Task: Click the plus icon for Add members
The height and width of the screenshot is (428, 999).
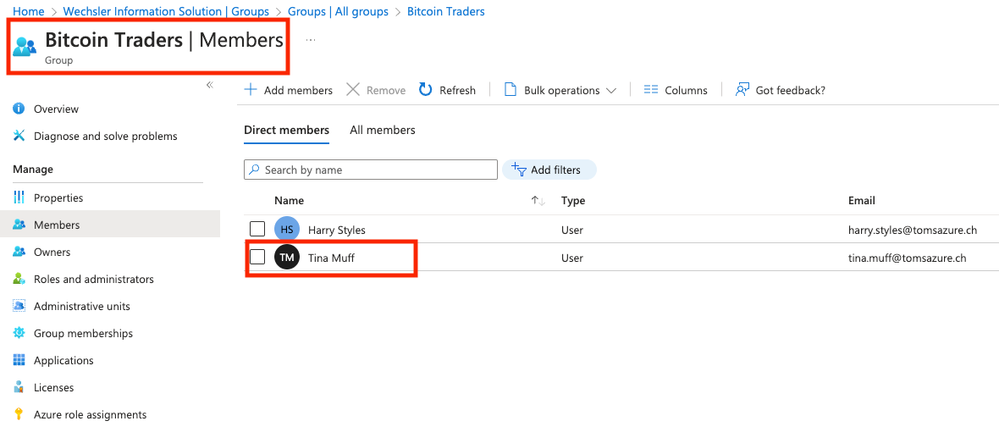Action: click(x=251, y=90)
